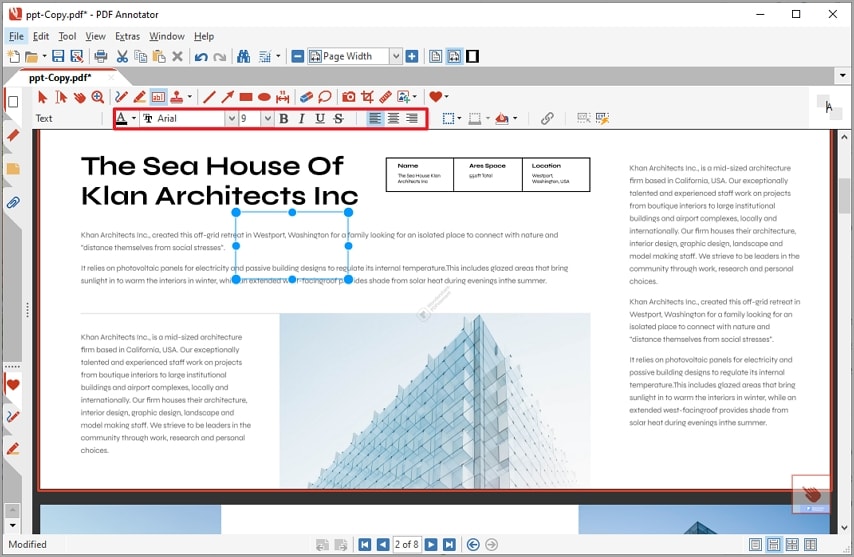Image resolution: width=854 pixels, height=557 pixels.
Task: Expand the Favorites heart dropdown arrow
Action: point(447,97)
